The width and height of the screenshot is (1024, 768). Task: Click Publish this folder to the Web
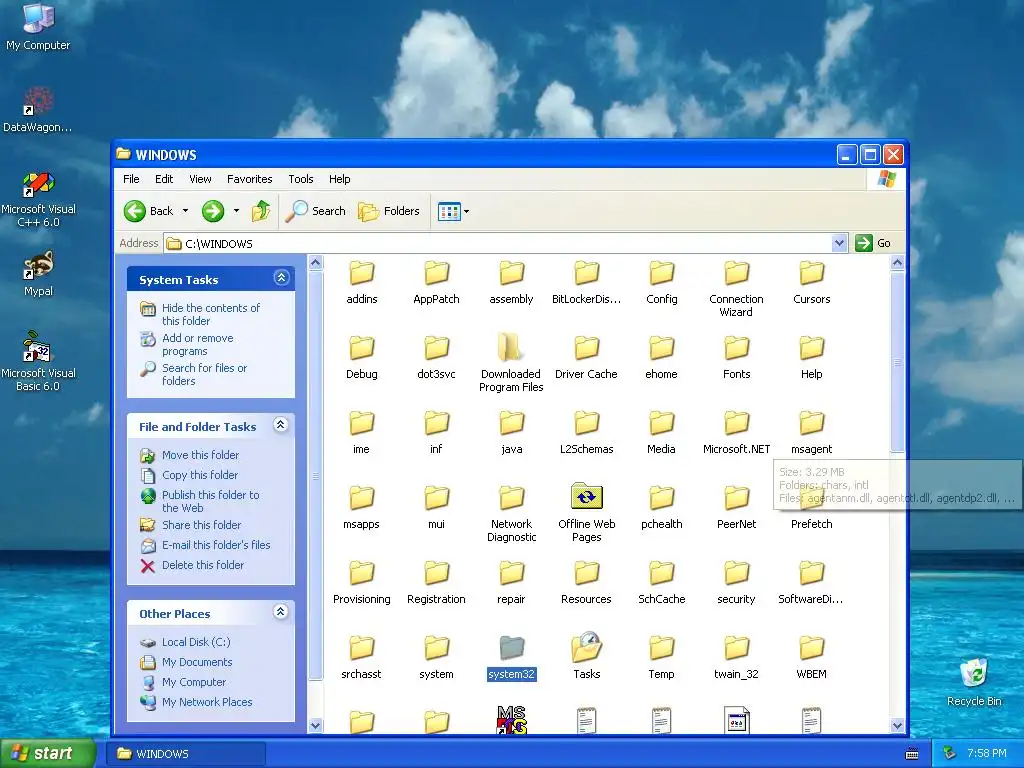click(210, 502)
